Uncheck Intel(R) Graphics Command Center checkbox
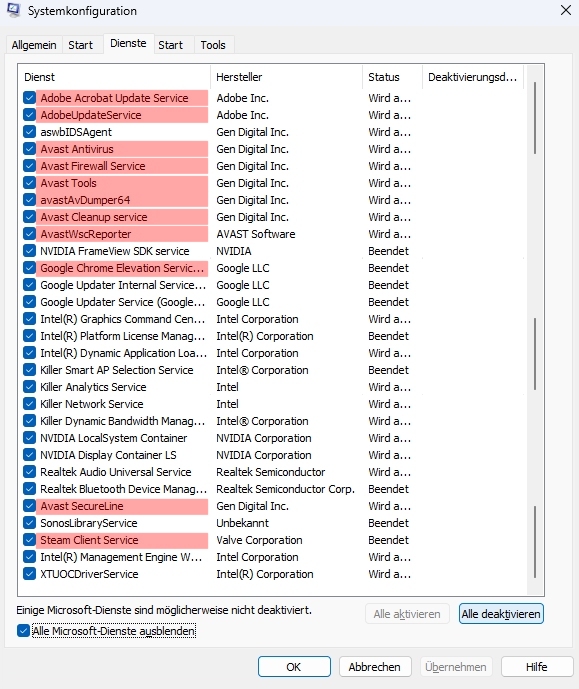The height and width of the screenshot is (689, 579). click(x=29, y=319)
